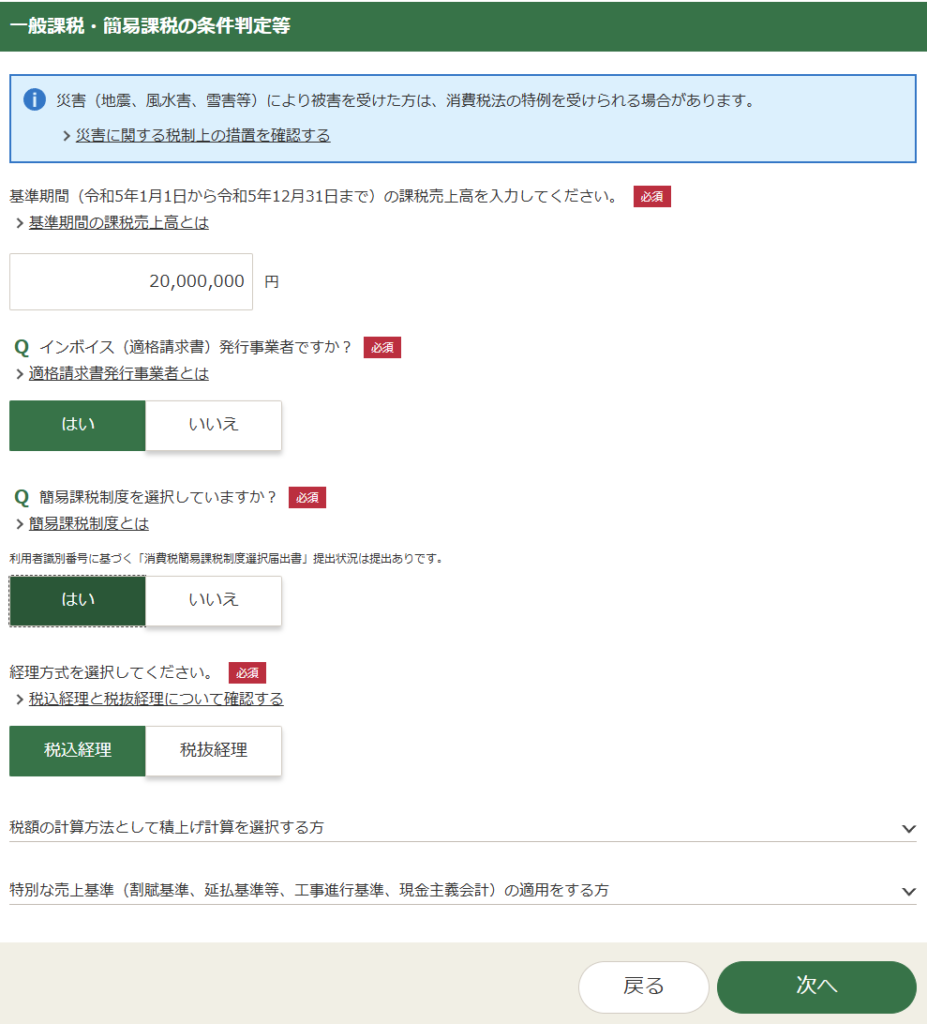Select はい for simplified taxation question
This screenshot has height=1024, width=927.
78,600
